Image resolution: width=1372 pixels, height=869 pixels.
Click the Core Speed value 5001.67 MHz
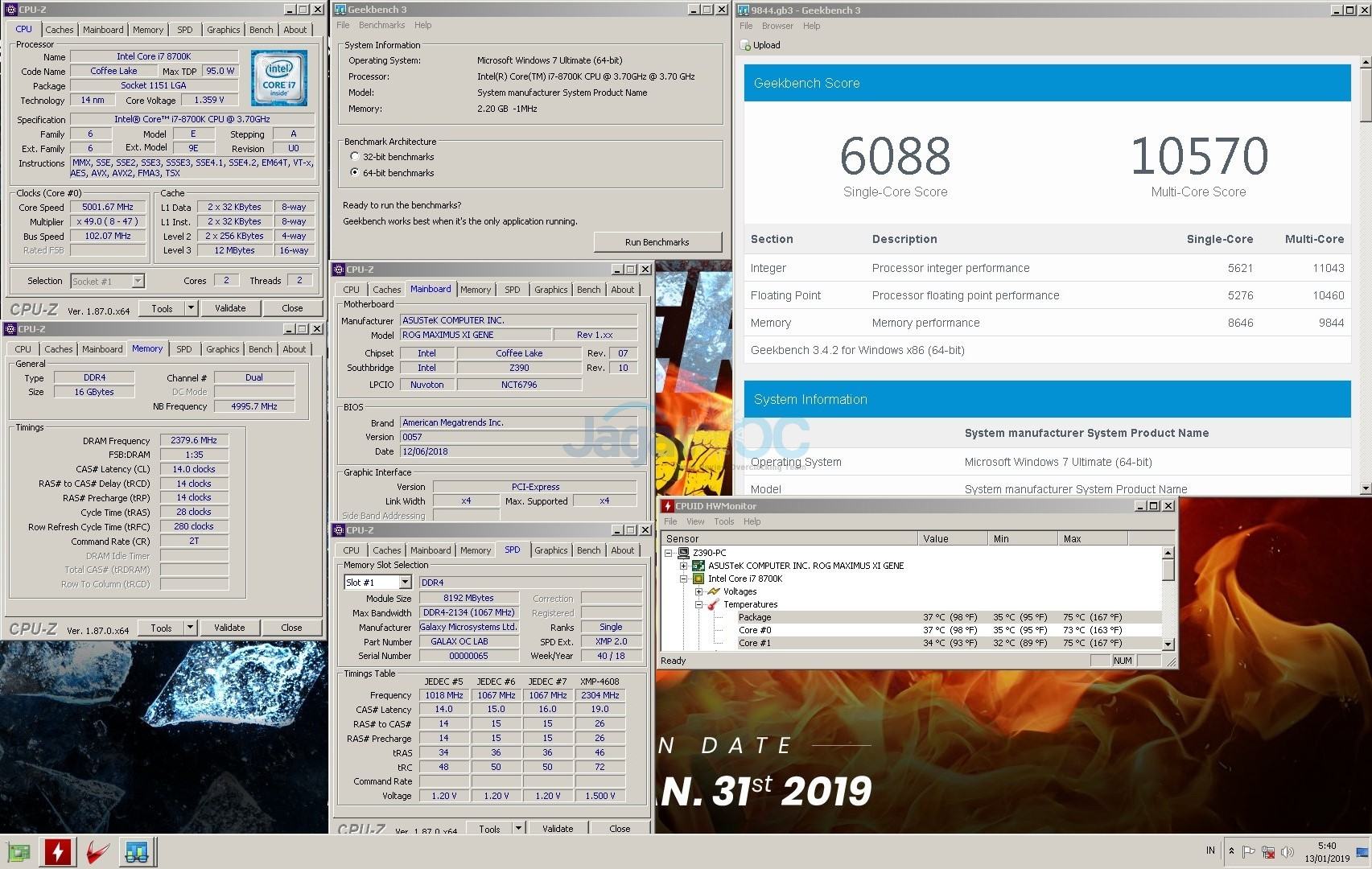(x=108, y=207)
